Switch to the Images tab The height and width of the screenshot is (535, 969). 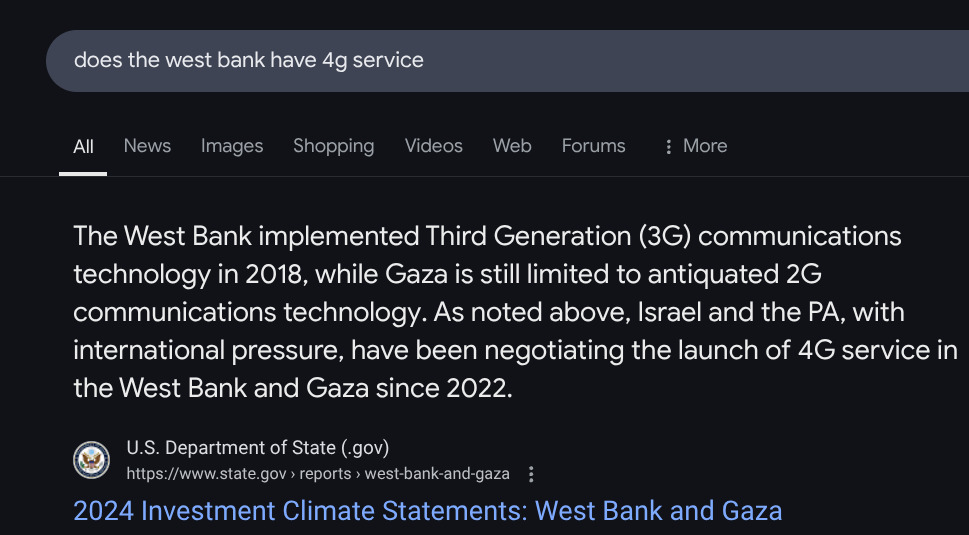coord(232,146)
